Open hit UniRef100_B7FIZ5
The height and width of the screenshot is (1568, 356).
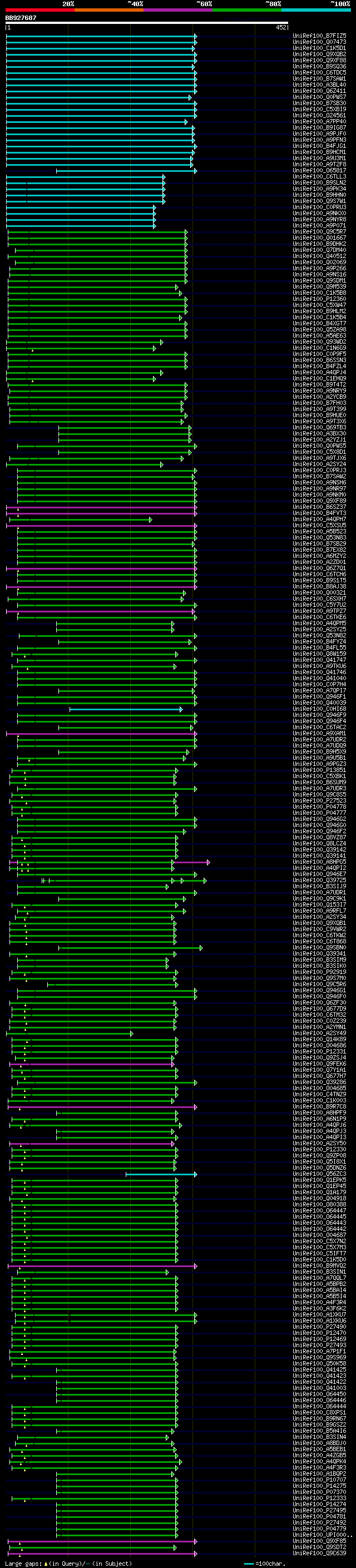319,36
